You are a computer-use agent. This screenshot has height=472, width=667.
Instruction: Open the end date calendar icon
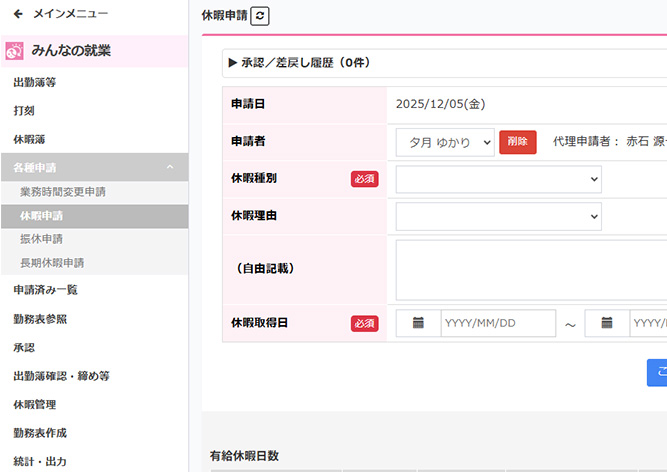click(607, 323)
